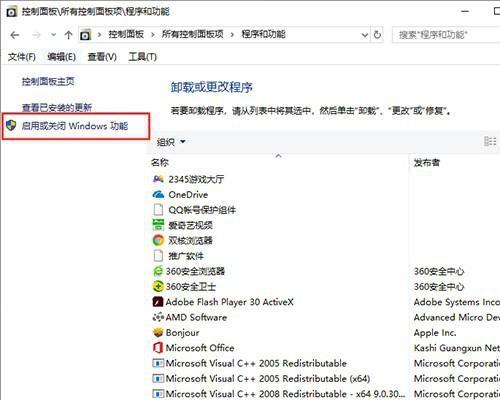Viewport: 500px width, 400px height.
Task: Select the 360安全浏览器 icon
Action: click(158, 271)
